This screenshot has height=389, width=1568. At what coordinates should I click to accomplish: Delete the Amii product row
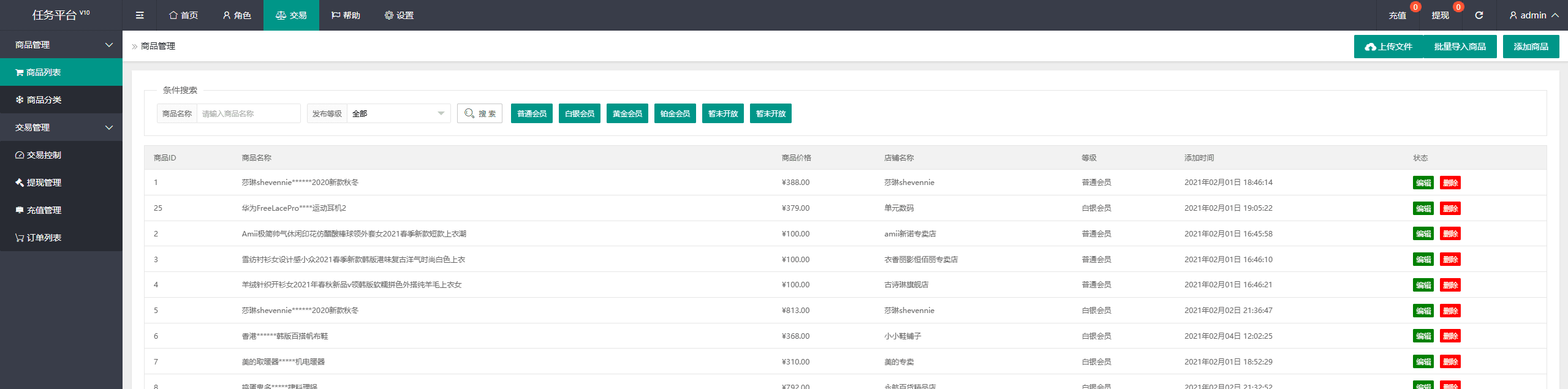coord(1450,233)
